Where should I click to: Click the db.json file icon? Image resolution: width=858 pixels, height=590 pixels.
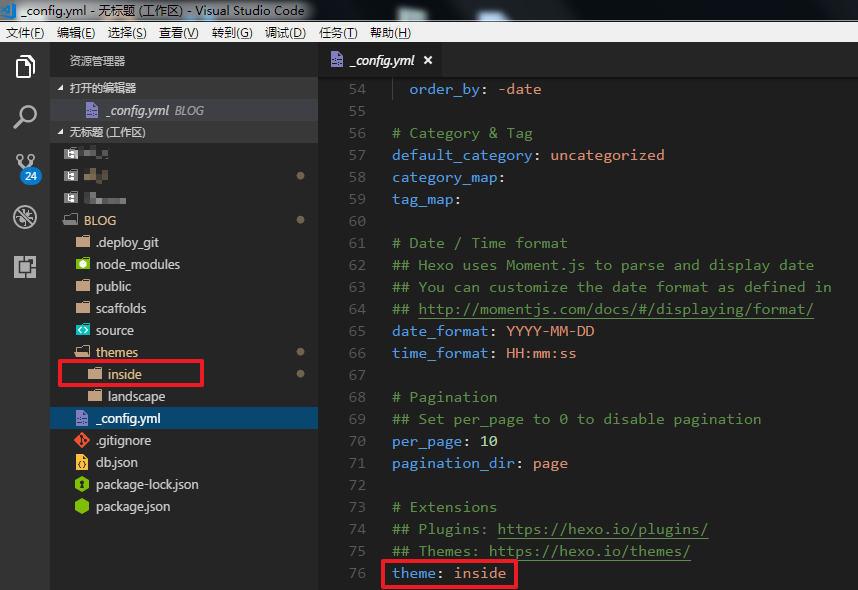coord(82,462)
